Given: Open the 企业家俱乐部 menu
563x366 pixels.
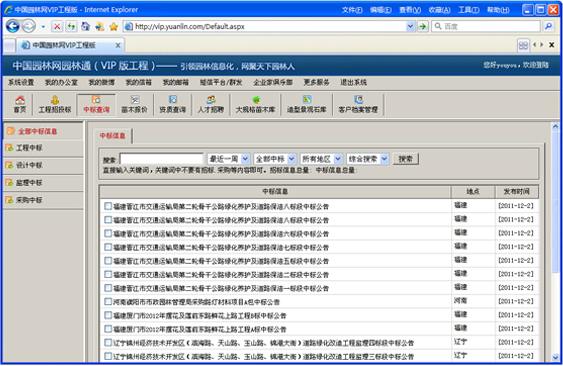Looking at the screenshot, I should pos(273,83).
